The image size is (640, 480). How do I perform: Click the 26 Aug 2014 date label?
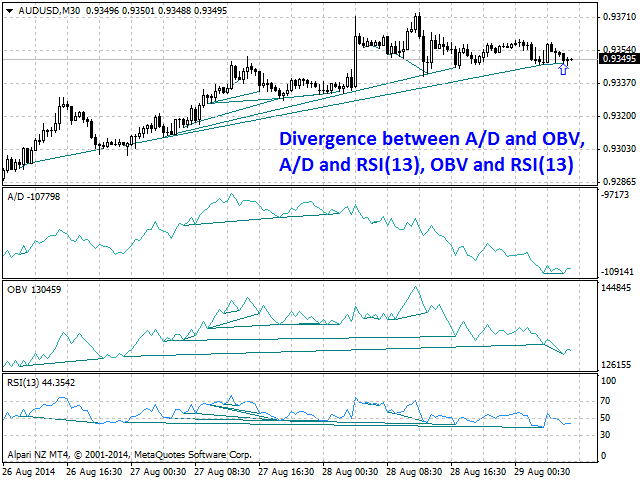(x=29, y=472)
